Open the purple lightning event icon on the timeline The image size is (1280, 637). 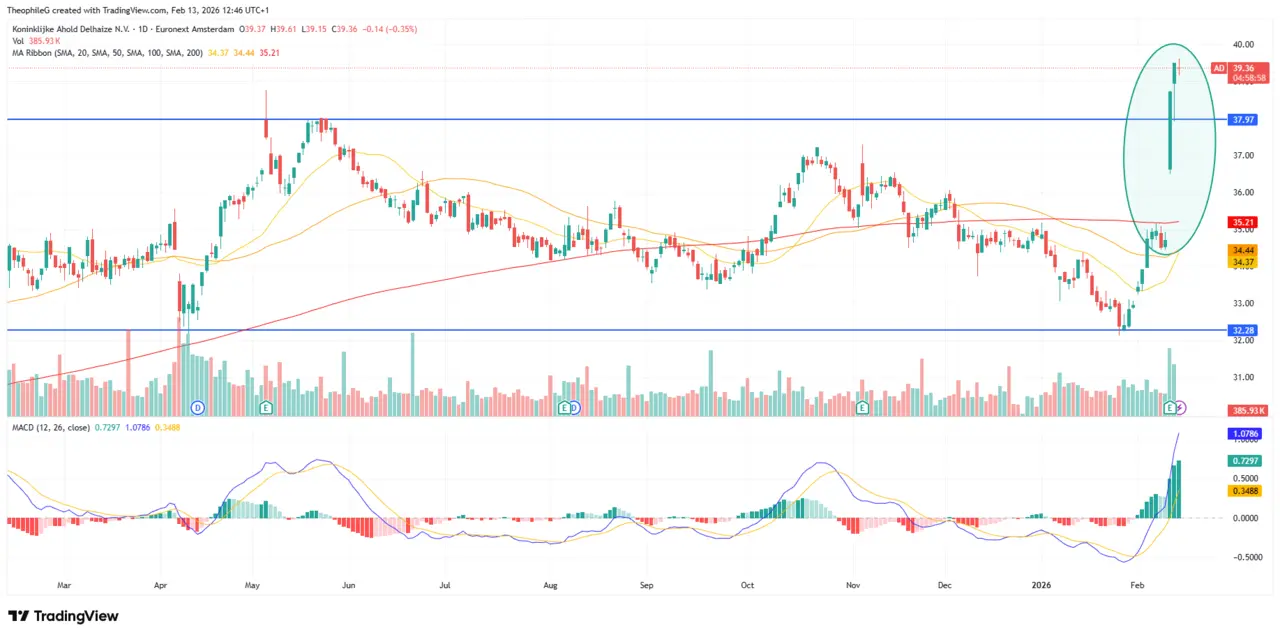click(1181, 408)
